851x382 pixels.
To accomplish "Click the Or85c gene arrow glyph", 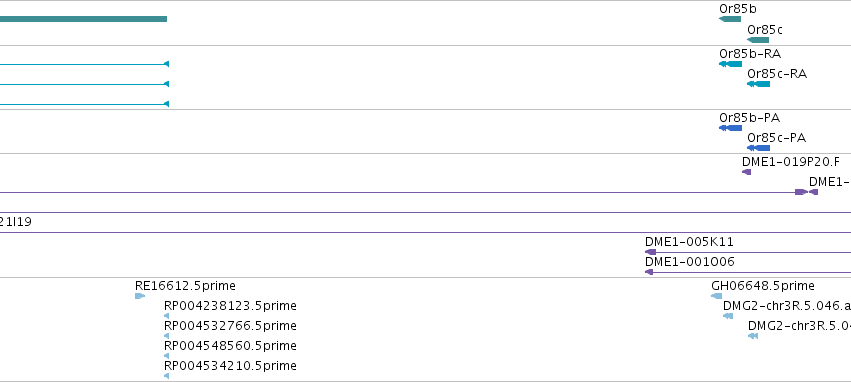I will [758, 40].
